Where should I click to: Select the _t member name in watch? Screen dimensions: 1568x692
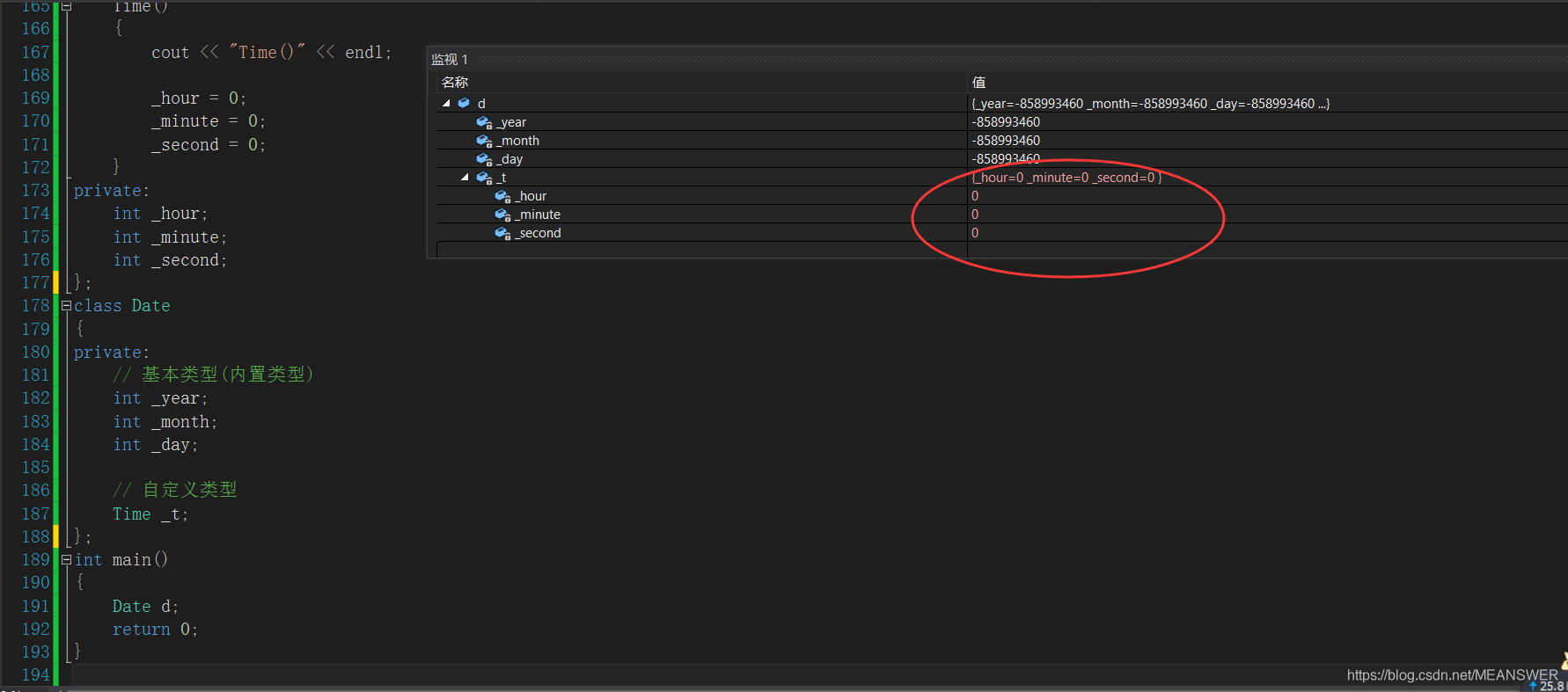(x=502, y=178)
